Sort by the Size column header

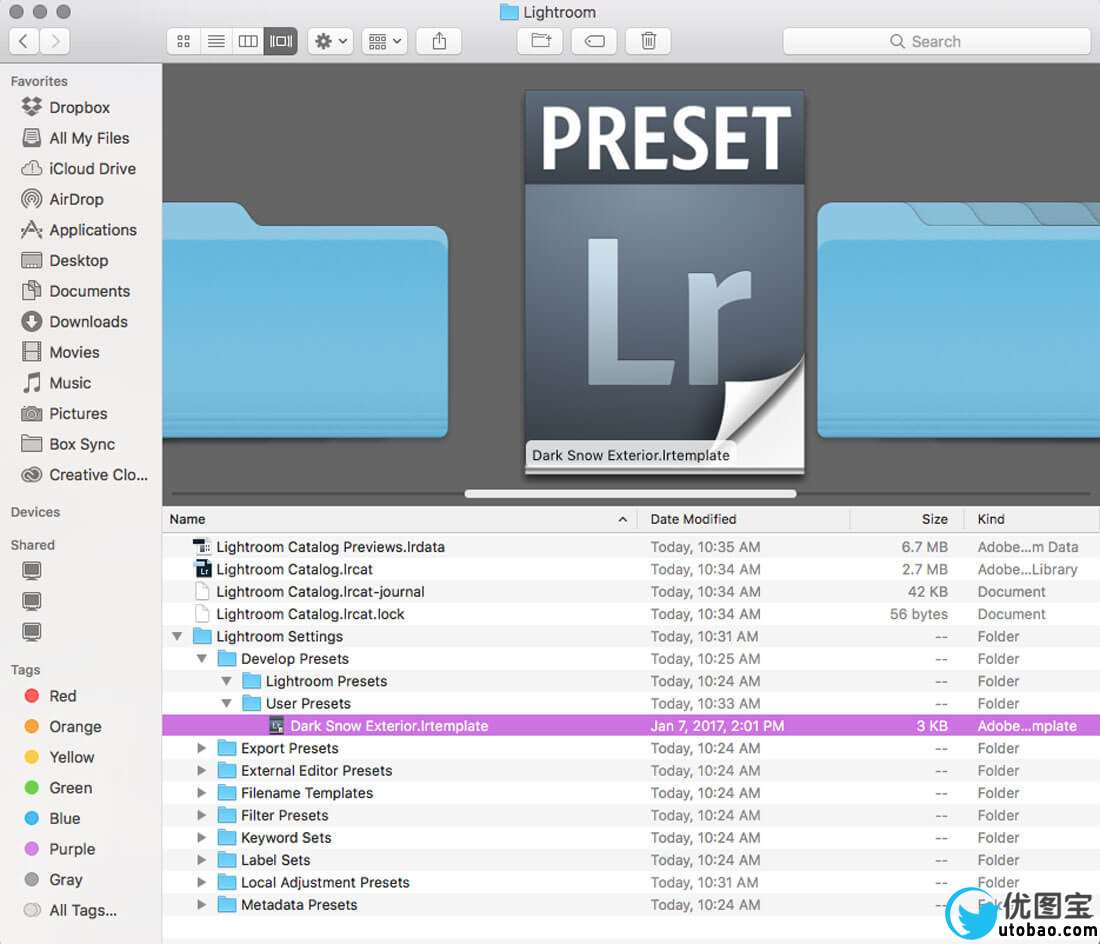pos(906,519)
